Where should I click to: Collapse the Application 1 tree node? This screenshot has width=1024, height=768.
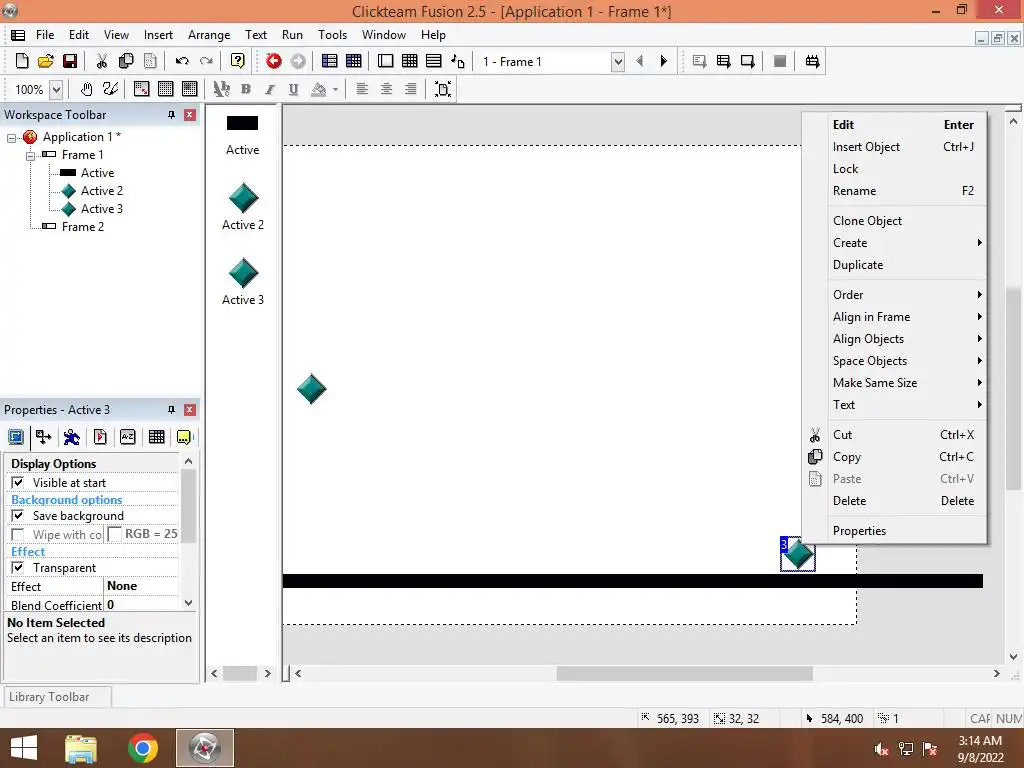(11, 138)
